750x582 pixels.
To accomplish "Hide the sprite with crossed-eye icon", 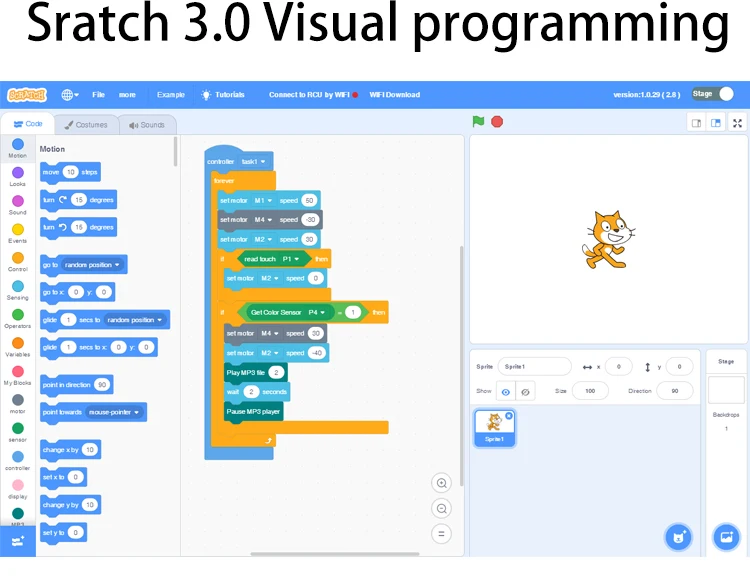I will pos(525,392).
